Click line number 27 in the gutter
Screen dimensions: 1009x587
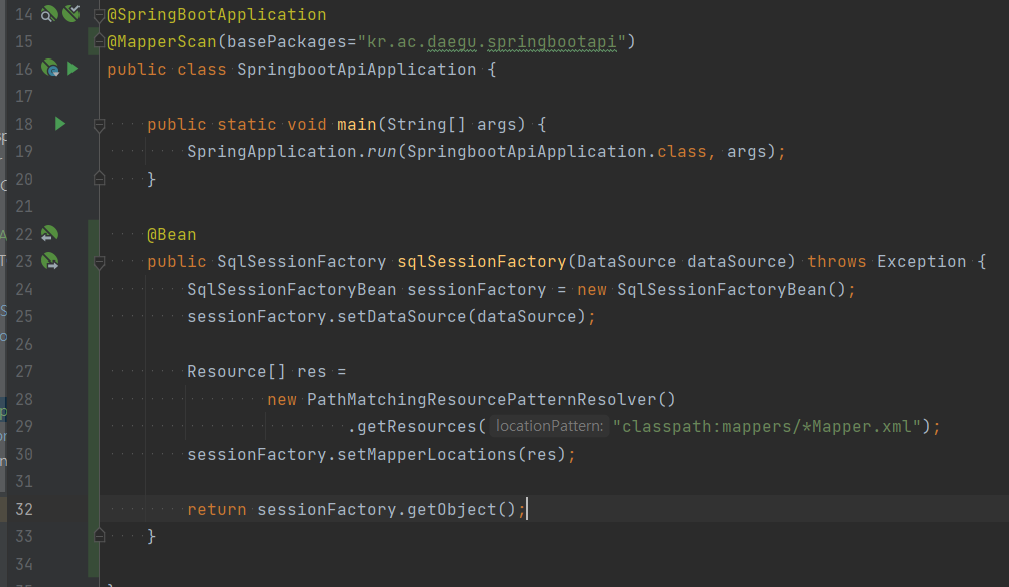click(x=24, y=371)
